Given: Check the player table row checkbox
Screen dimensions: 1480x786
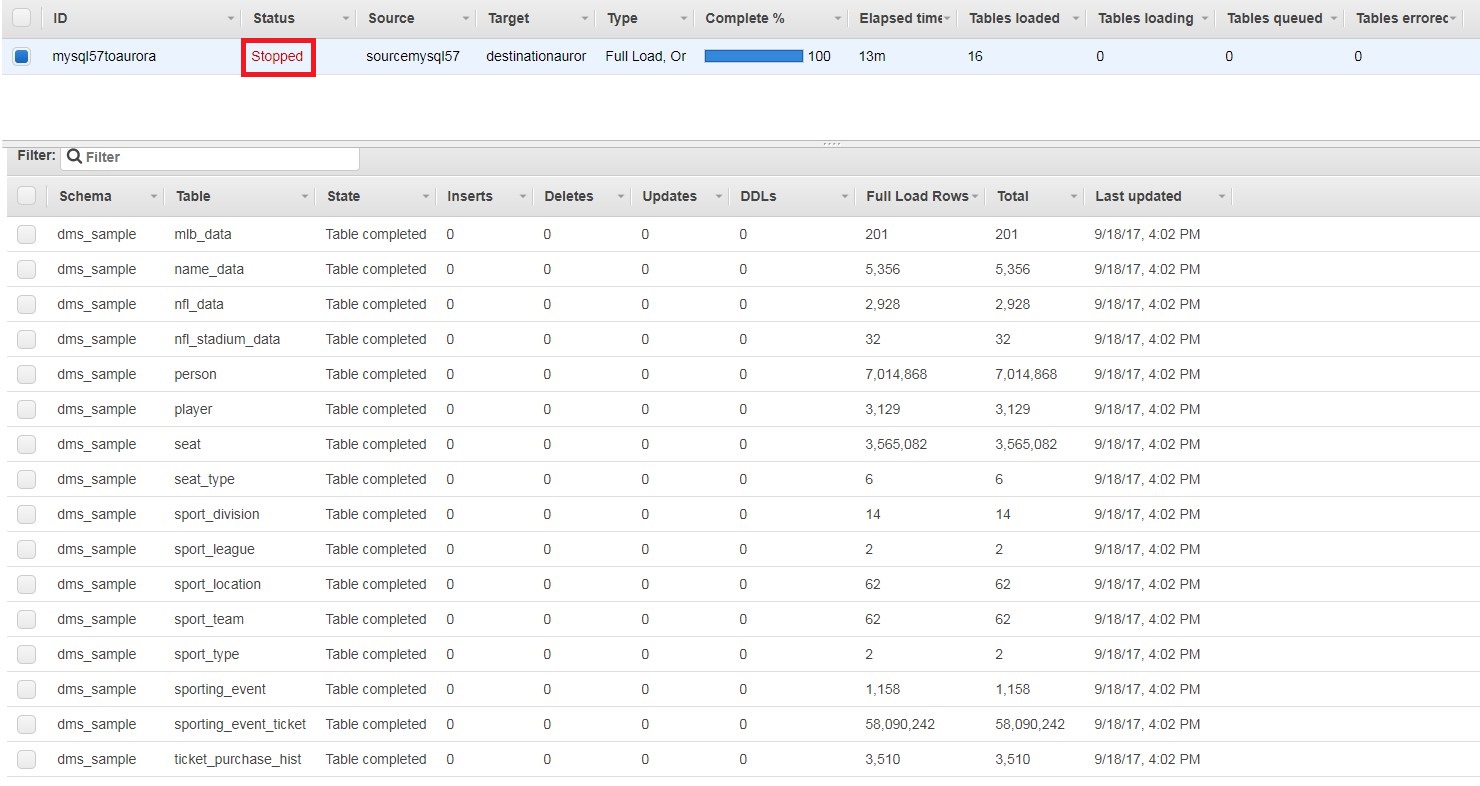Looking at the screenshot, I should (x=27, y=409).
